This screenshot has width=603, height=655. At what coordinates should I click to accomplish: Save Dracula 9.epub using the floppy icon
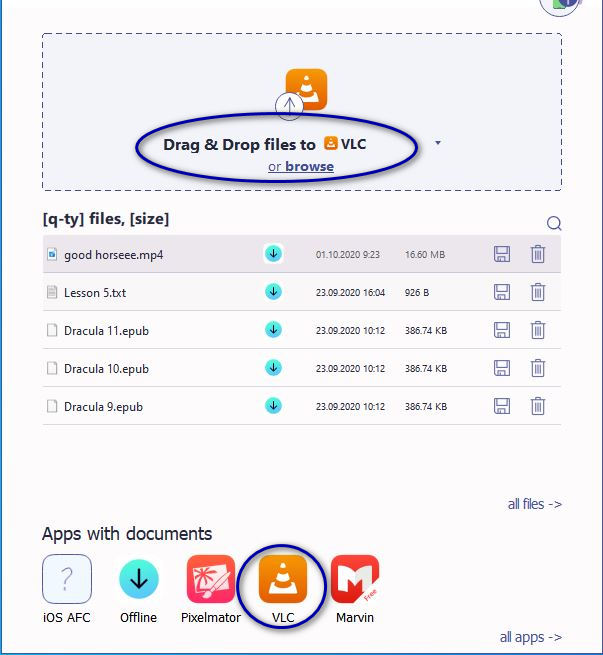pos(502,406)
